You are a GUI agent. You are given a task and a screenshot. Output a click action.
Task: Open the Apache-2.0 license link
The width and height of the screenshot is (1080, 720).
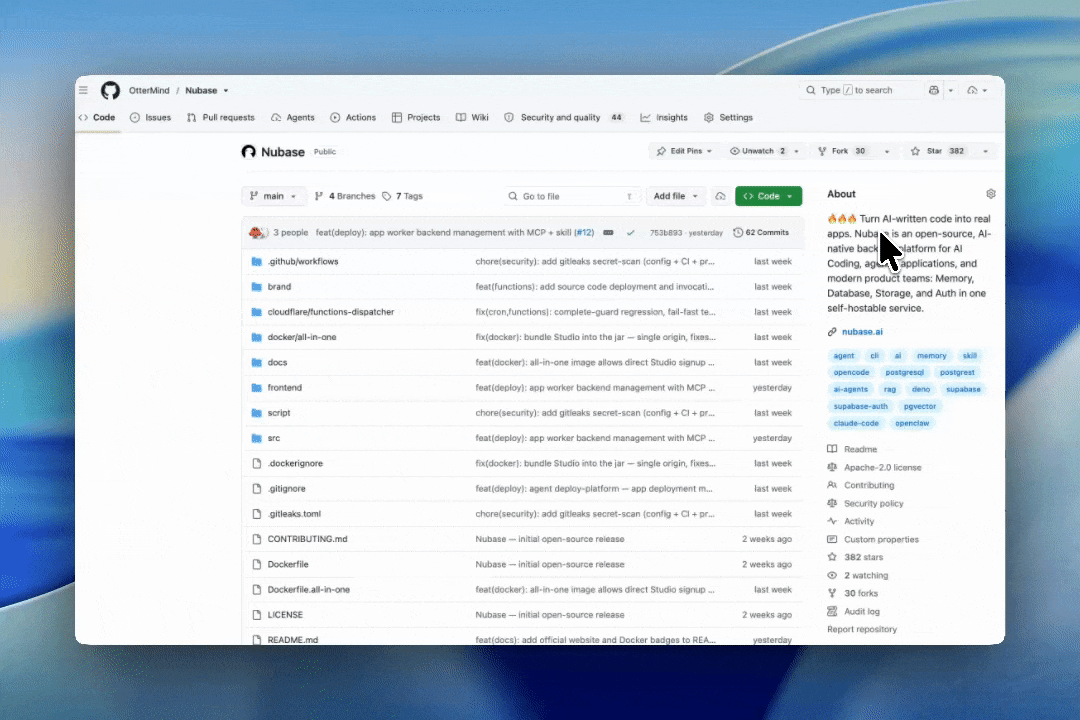(882, 467)
